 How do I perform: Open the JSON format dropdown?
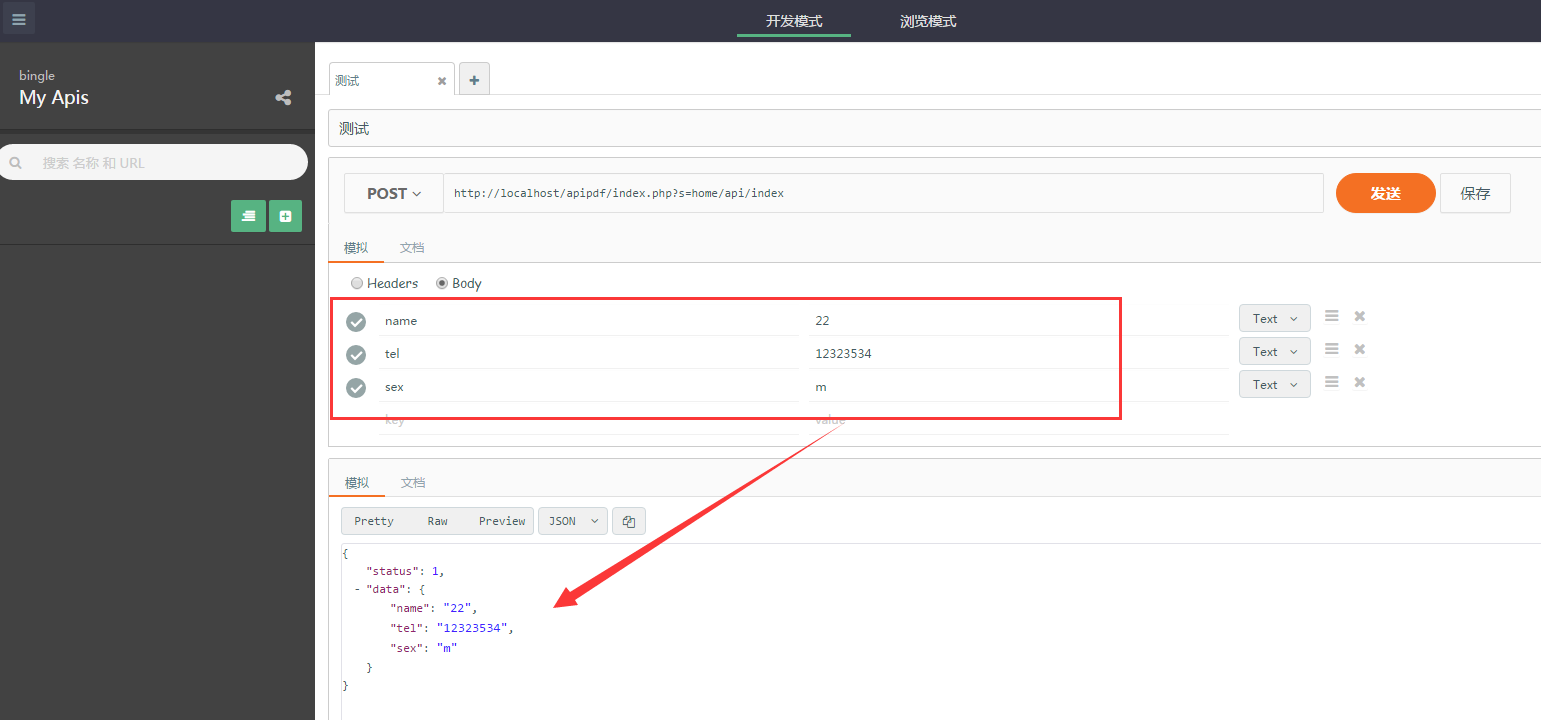[572, 521]
